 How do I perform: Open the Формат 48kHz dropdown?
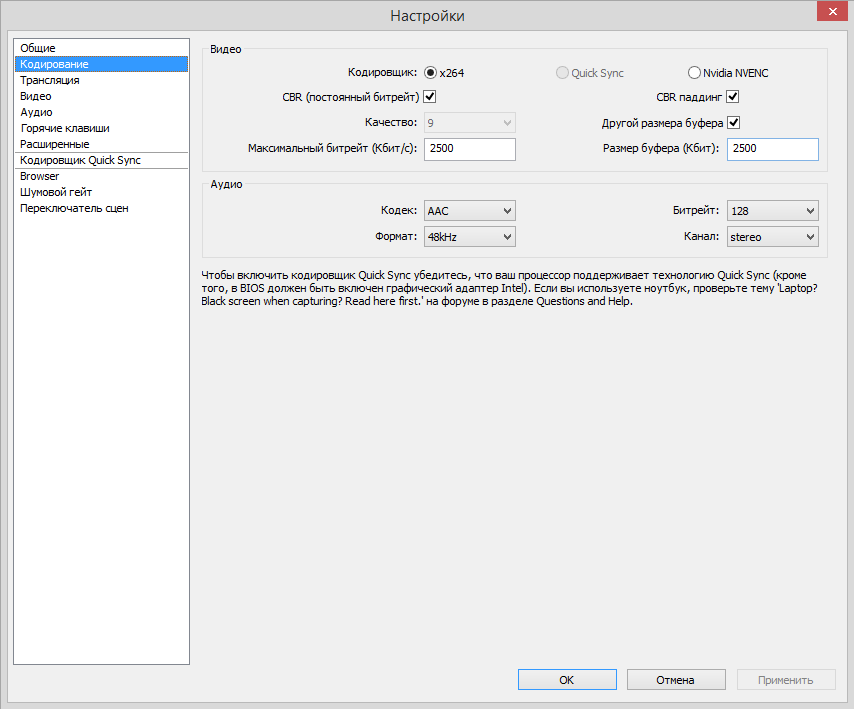(469, 237)
